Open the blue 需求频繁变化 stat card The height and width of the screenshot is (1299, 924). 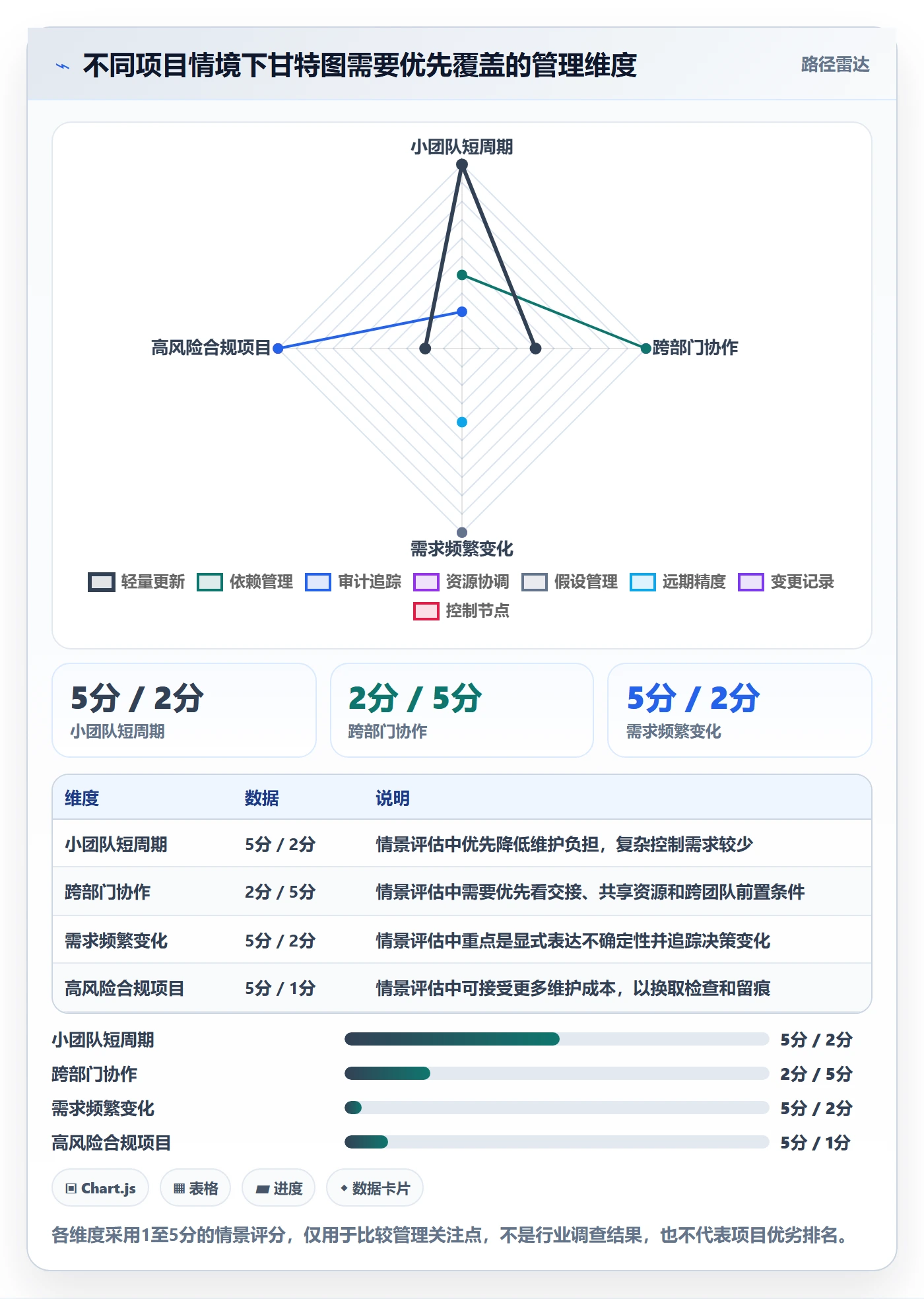(x=740, y=710)
